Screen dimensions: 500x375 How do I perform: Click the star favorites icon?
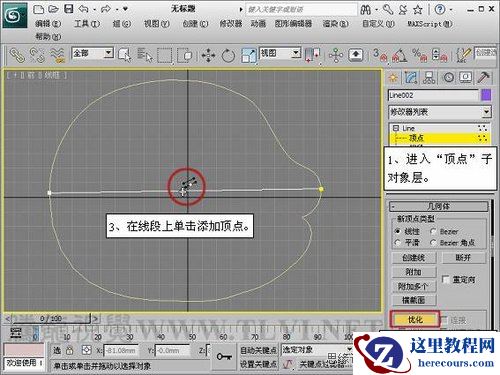[418, 10]
